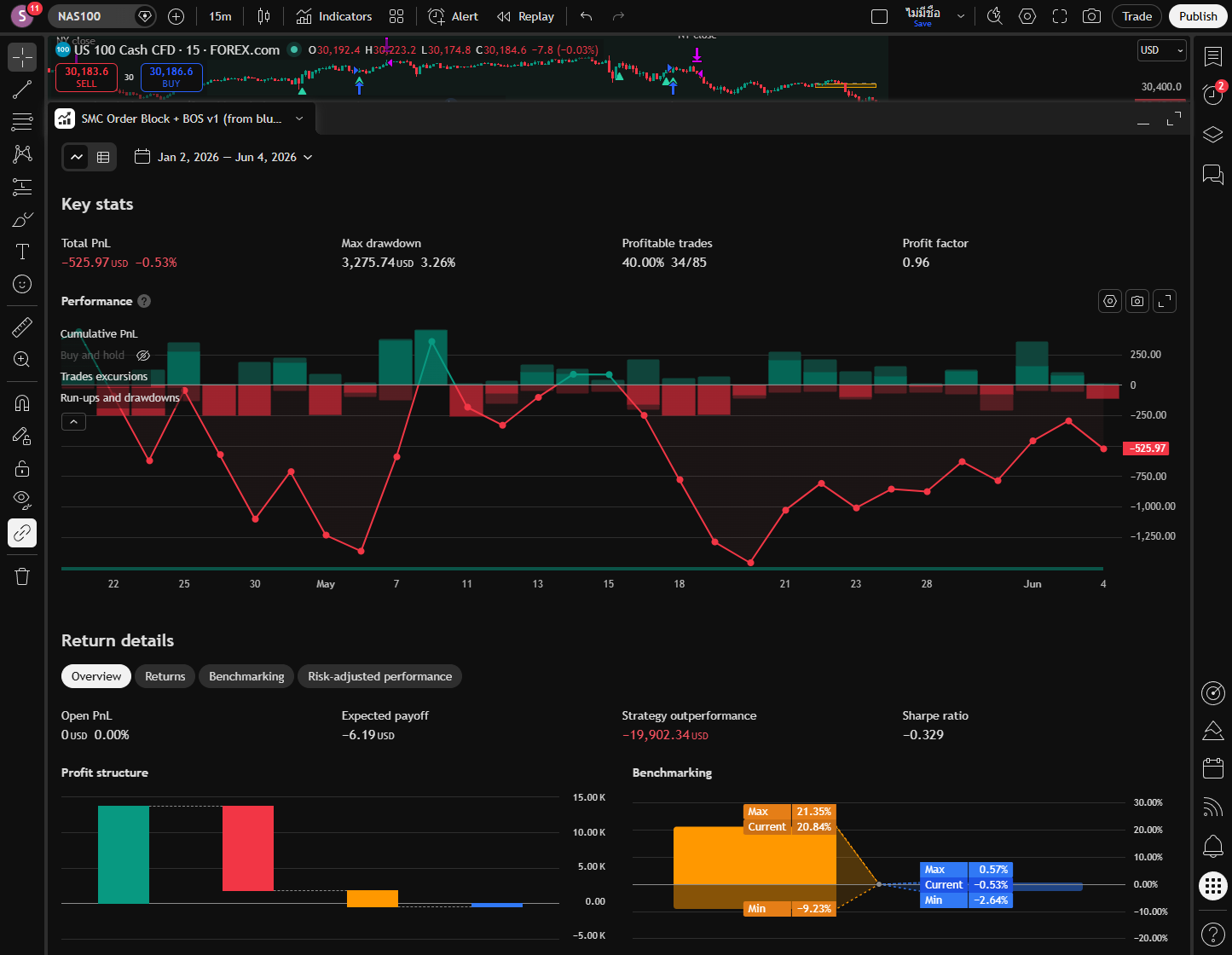The height and width of the screenshot is (955, 1232).
Task: Toggle Run-ups and drawdowns legend item
Action: click(x=120, y=398)
